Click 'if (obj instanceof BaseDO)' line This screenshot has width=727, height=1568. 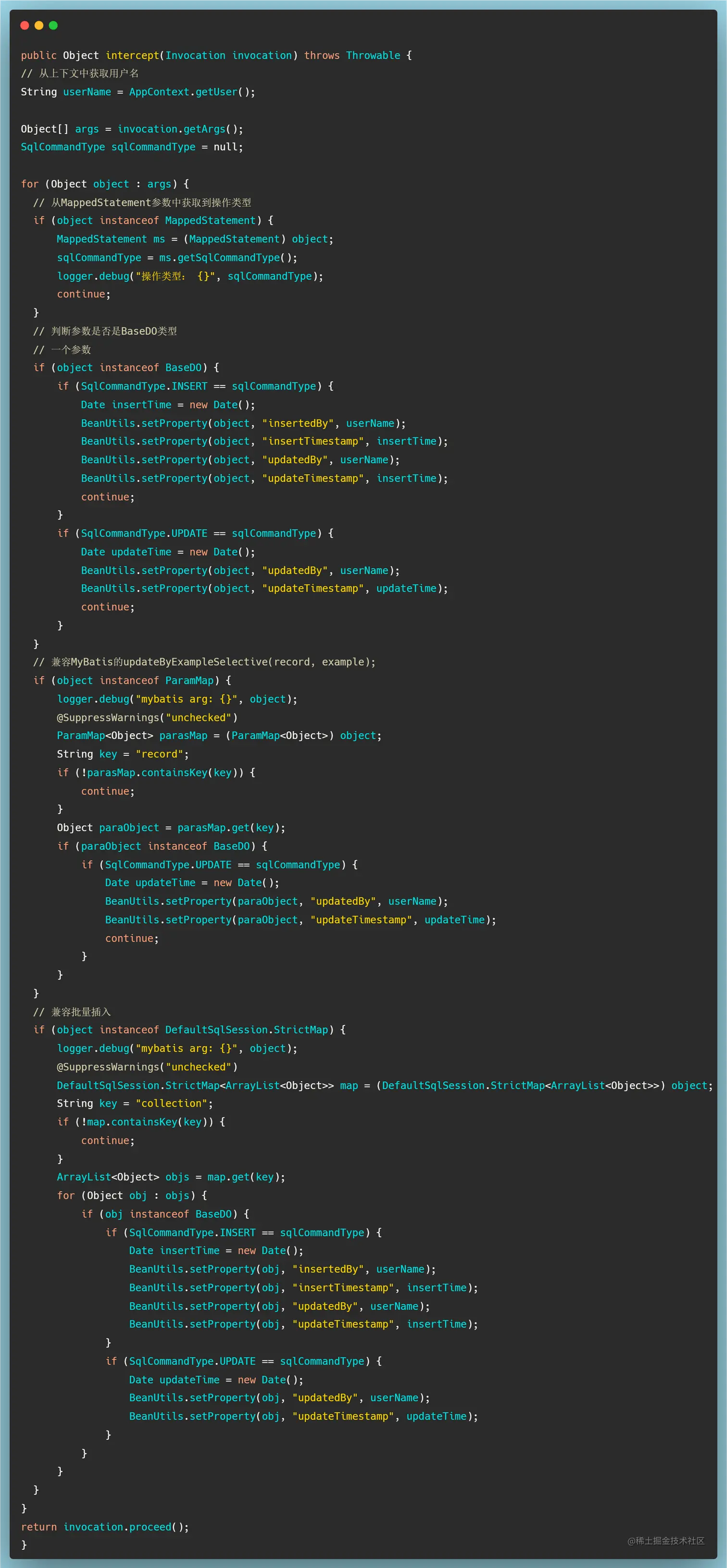pyautogui.click(x=165, y=1214)
